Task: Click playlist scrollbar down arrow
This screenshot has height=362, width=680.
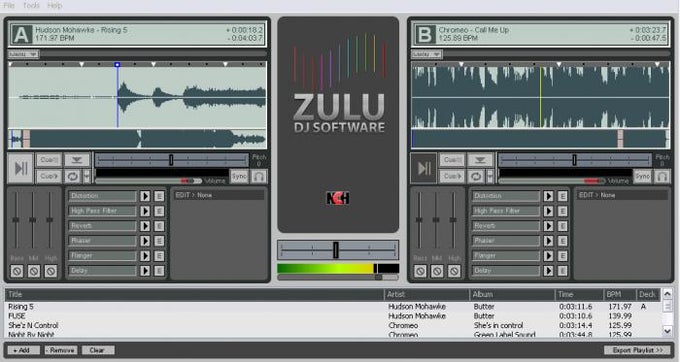Action: [667, 331]
